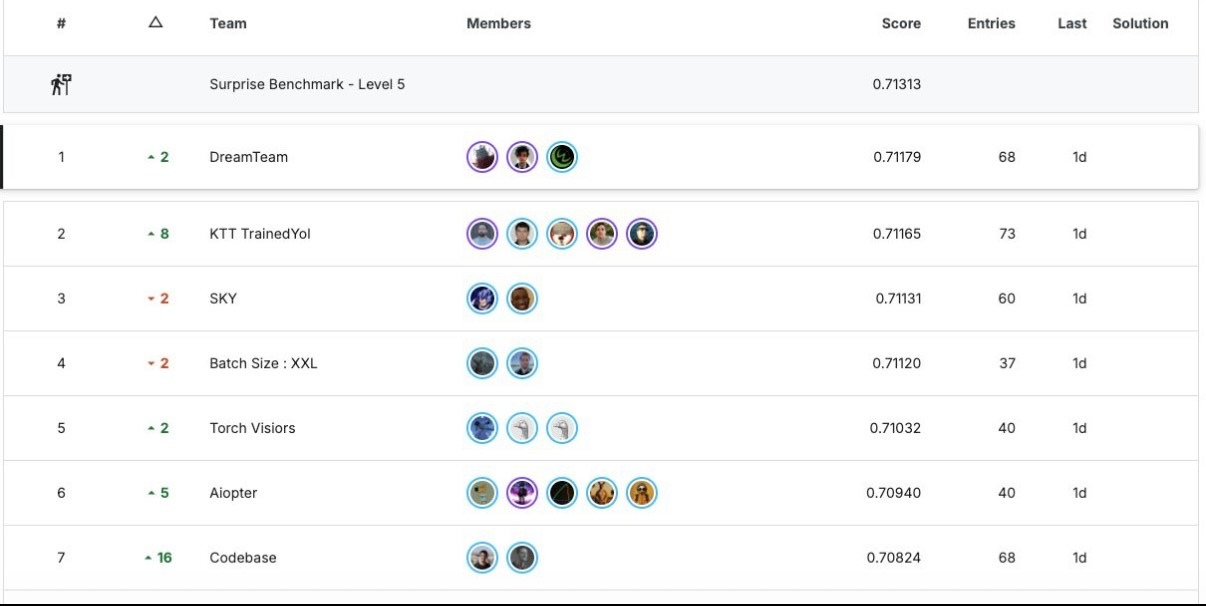Open the KTT TrainedYol team link
Viewport: 1206px width, 606px height.
[260, 234]
